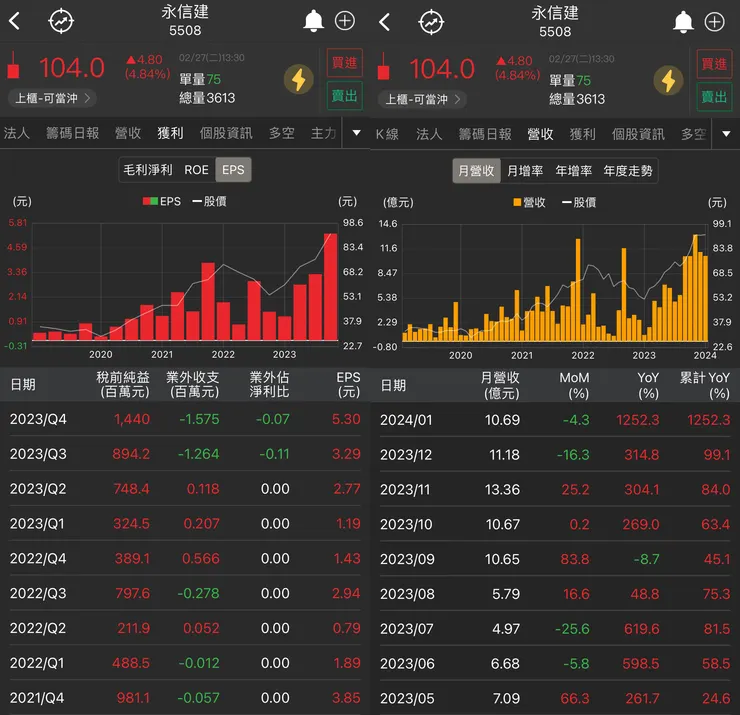
Task: Select 營收 tab in right panel
Action: (x=540, y=134)
